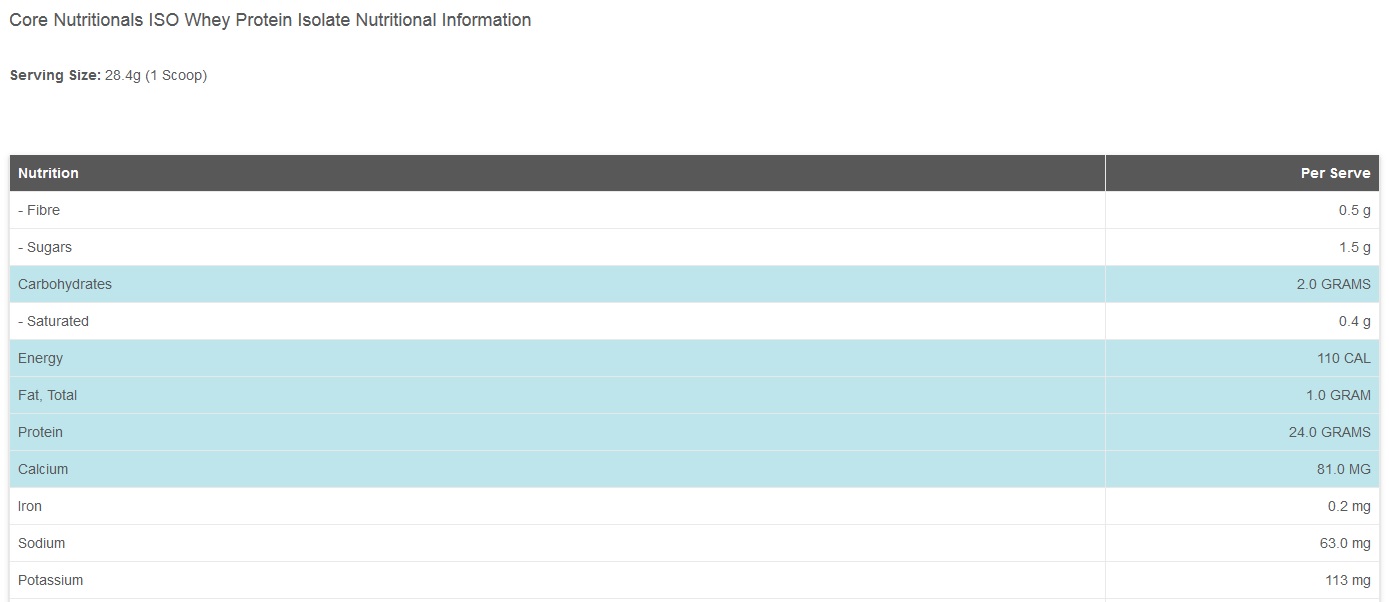Click the 1.5 g sugars value
Viewport: 1389px width, 602px height.
[1354, 247]
